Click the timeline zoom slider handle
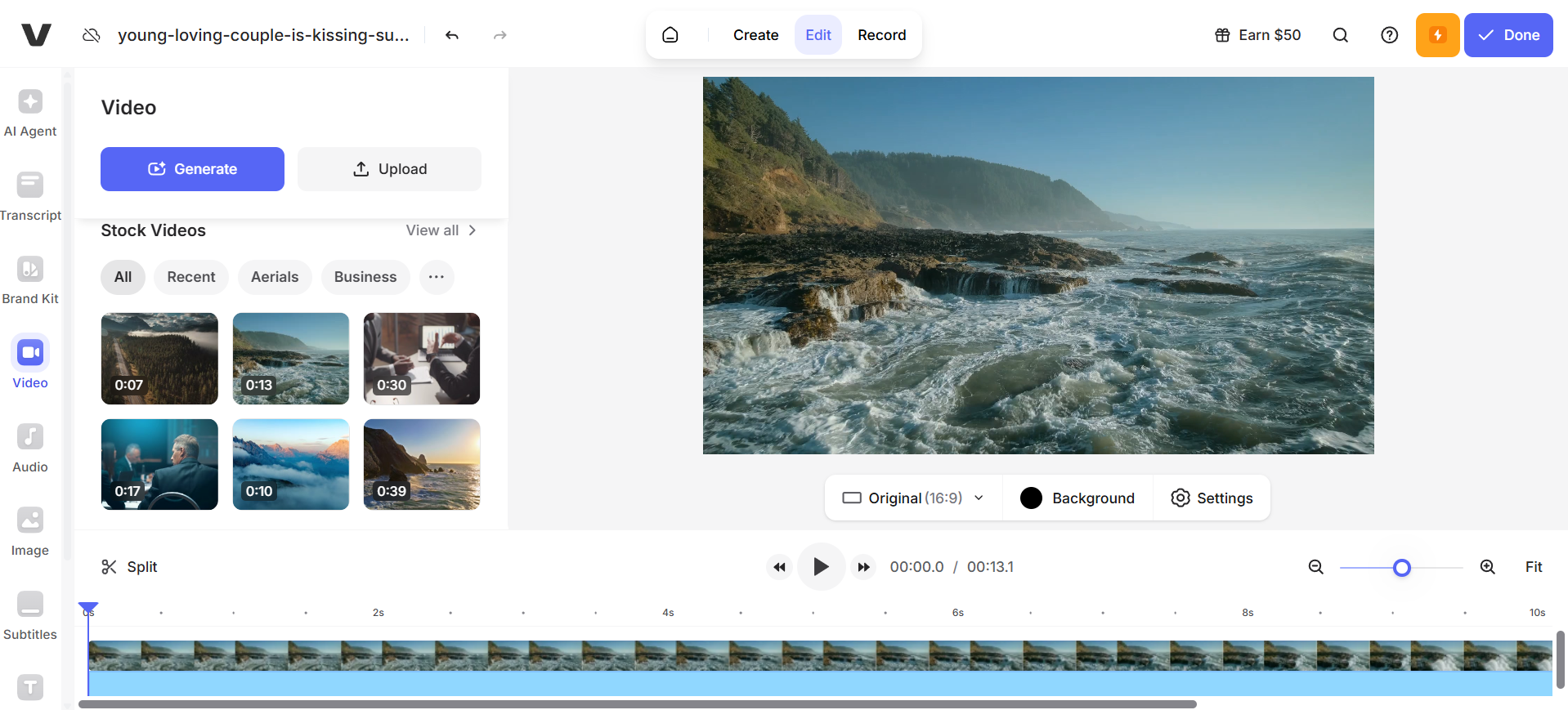This screenshot has height=710, width=1568. (x=1402, y=568)
